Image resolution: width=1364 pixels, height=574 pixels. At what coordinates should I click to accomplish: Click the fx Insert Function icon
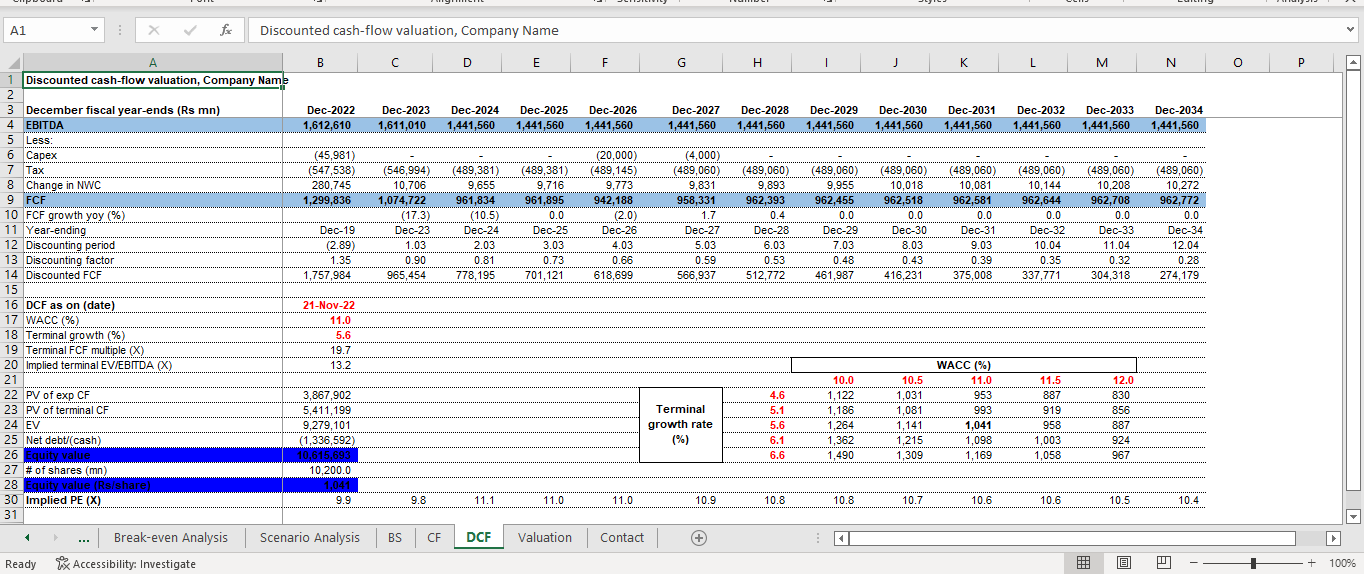[x=226, y=31]
